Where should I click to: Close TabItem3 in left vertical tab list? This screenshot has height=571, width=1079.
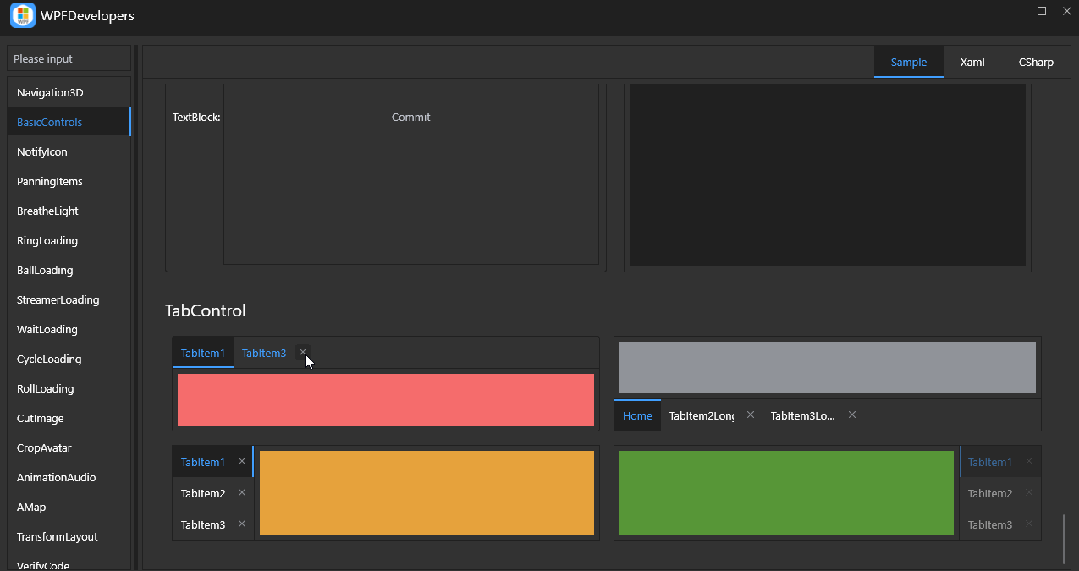click(x=242, y=524)
